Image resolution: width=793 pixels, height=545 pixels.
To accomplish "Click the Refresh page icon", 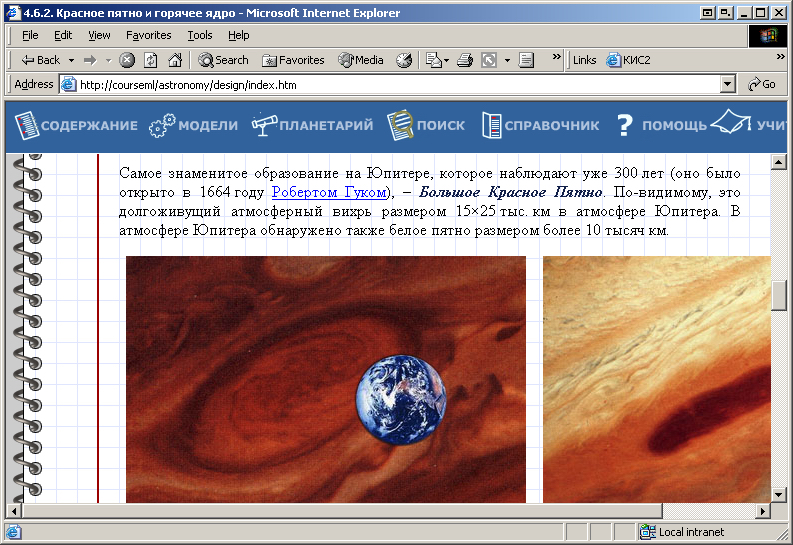I will [151, 60].
